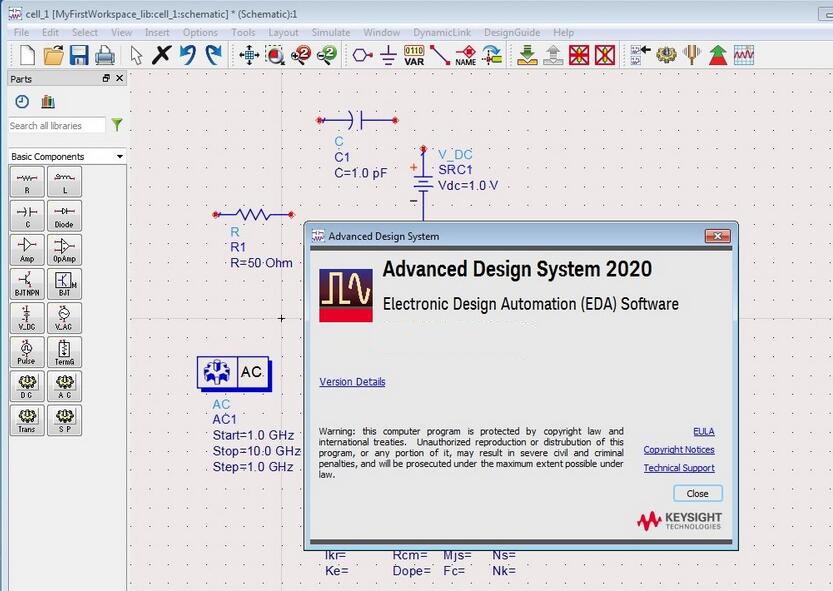This screenshot has height=591, width=833.
Task: Open a design with the folder icon
Action: 53,55
